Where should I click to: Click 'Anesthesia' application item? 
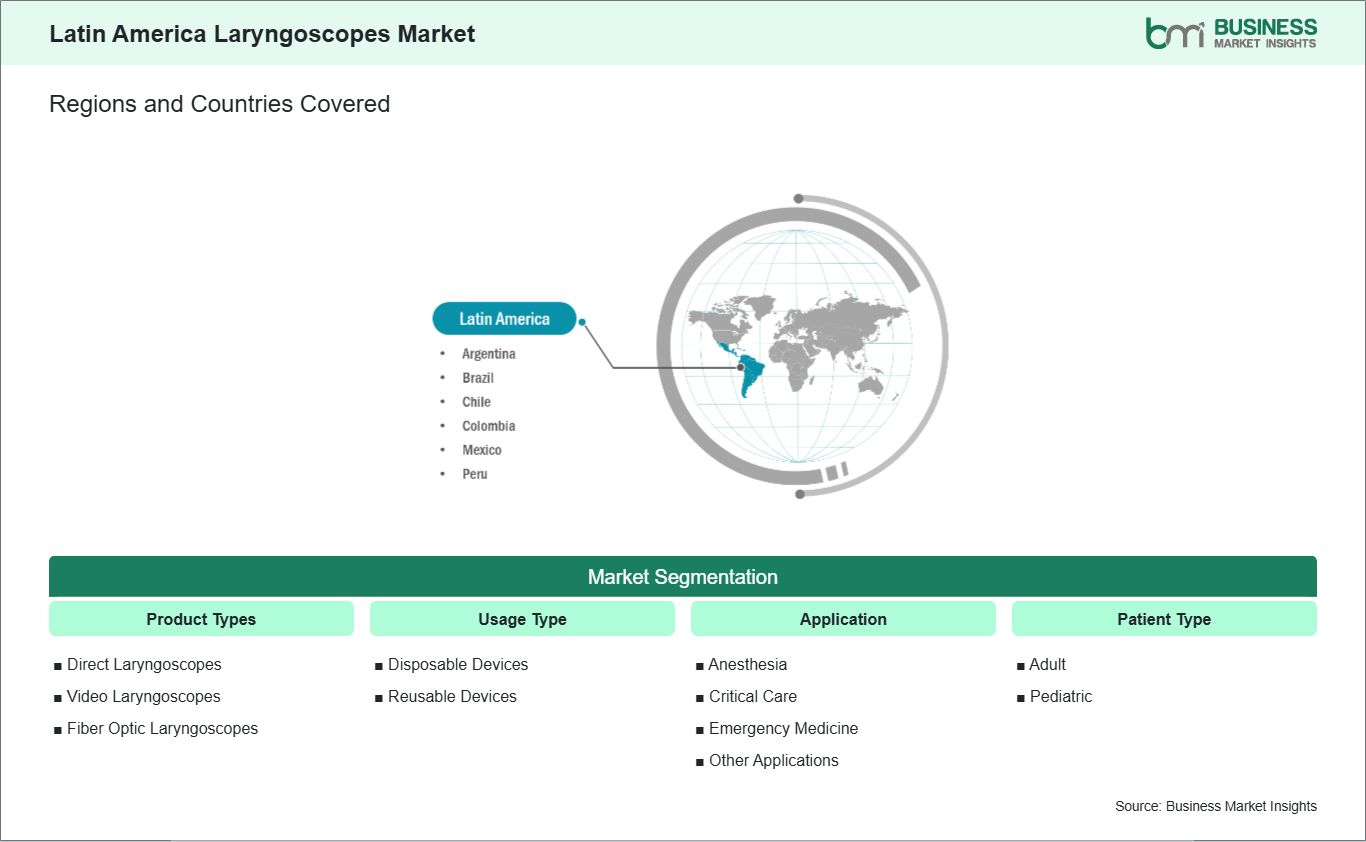pyautogui.click(x=742, y=664)
